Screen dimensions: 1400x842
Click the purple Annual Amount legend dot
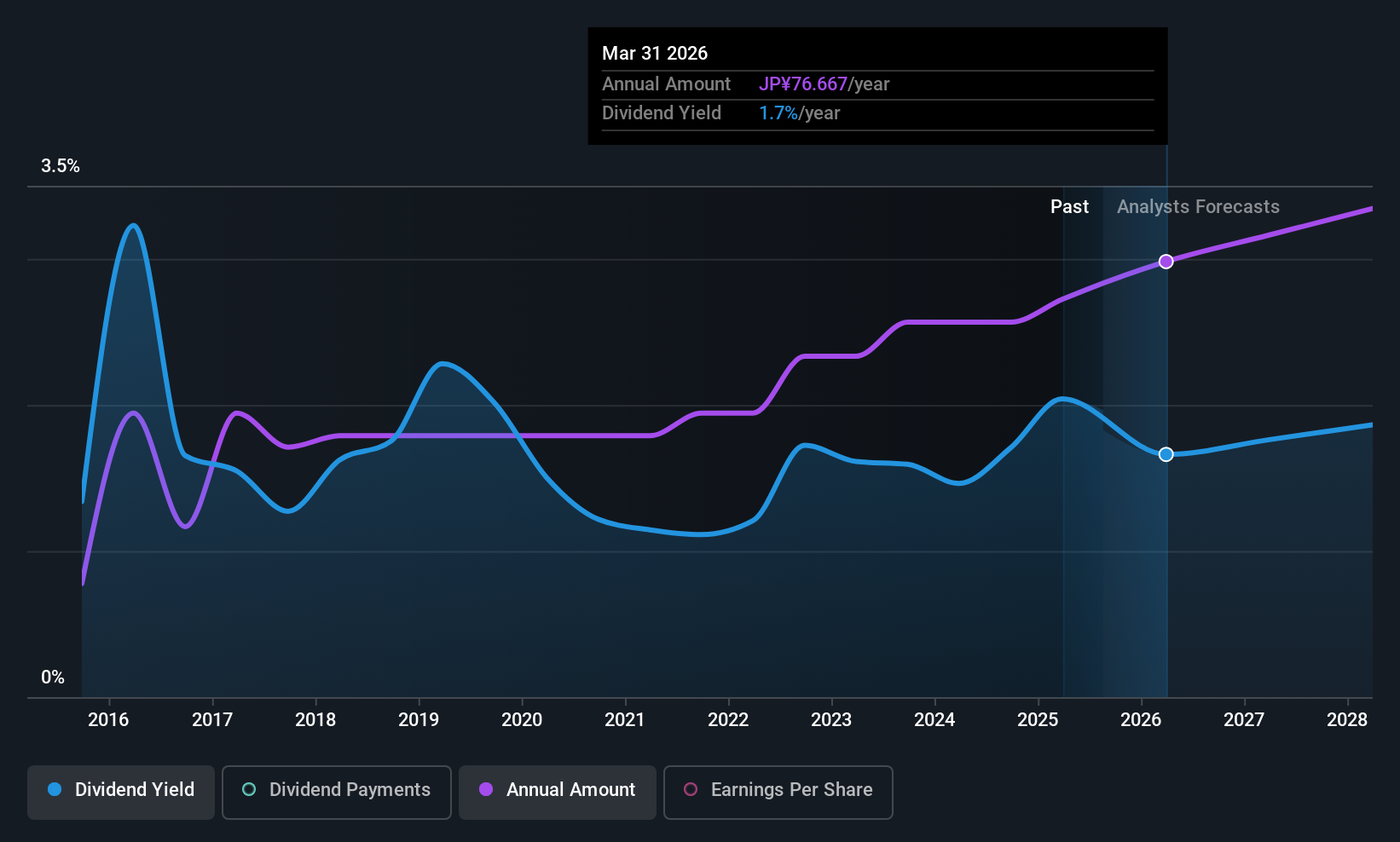coord(486,789)
